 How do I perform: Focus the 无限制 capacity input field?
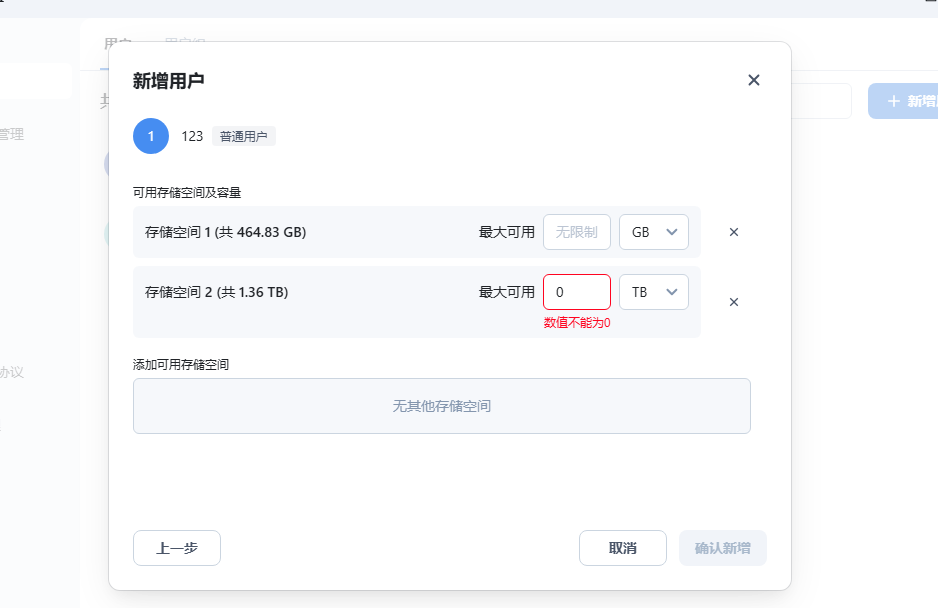[x=577, y=232]
